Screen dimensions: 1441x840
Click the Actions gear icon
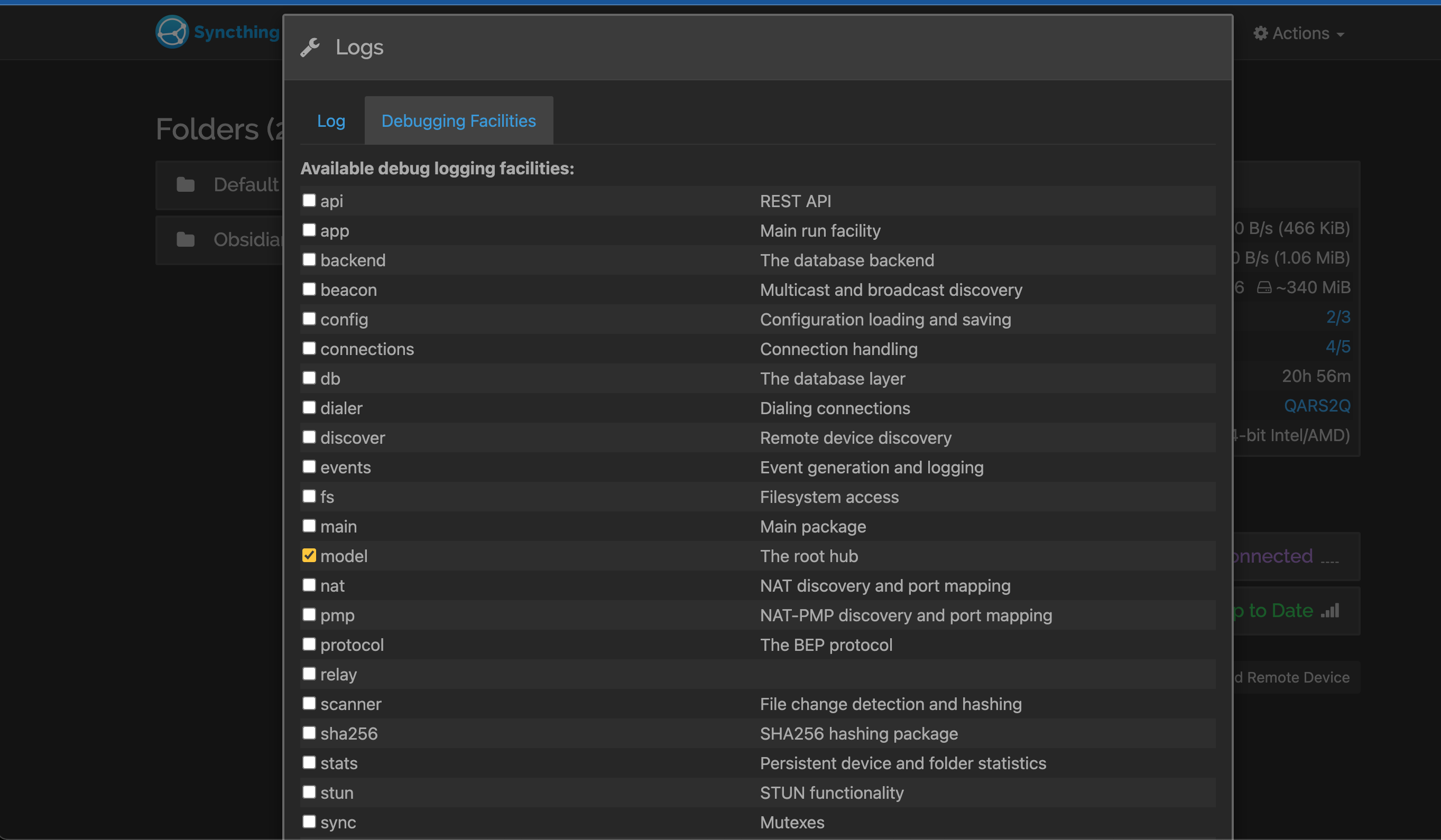1260,33
